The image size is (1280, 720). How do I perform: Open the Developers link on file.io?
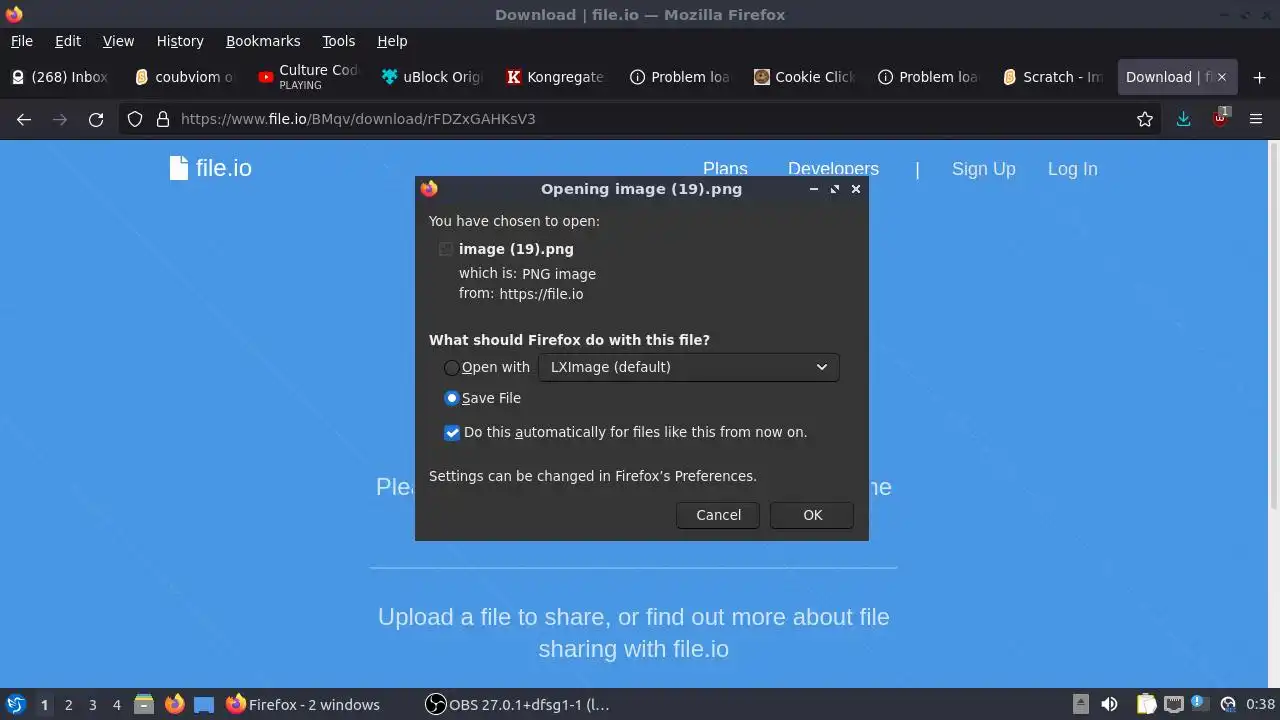point(833,169)
